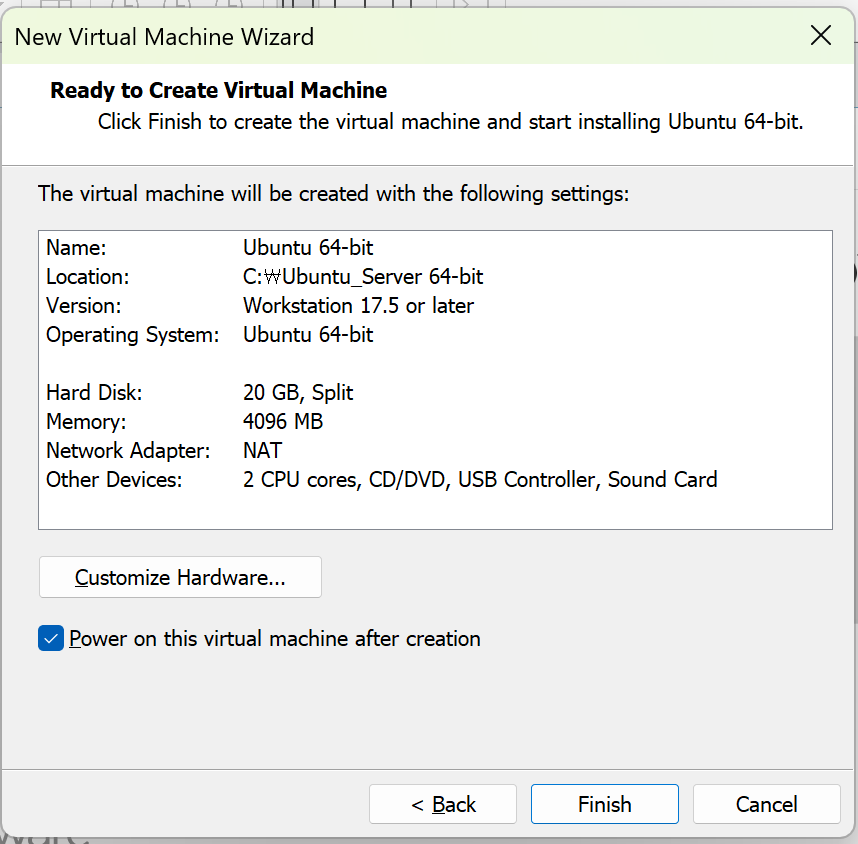Screen dimensions: 858x844
Task: Select the Name value 'Ubuntu 64-bit'
Action: click(308, 247)
